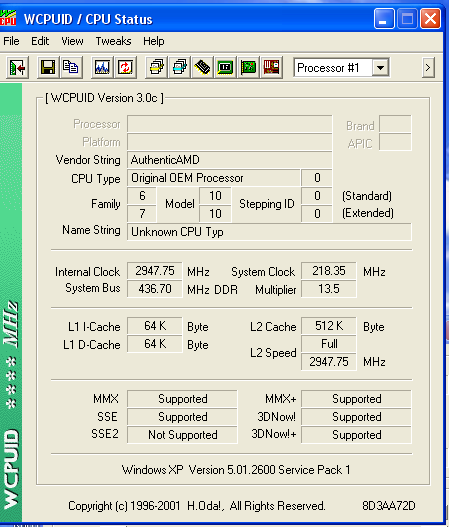Click the extended Model value 10

tap(215, 214)
